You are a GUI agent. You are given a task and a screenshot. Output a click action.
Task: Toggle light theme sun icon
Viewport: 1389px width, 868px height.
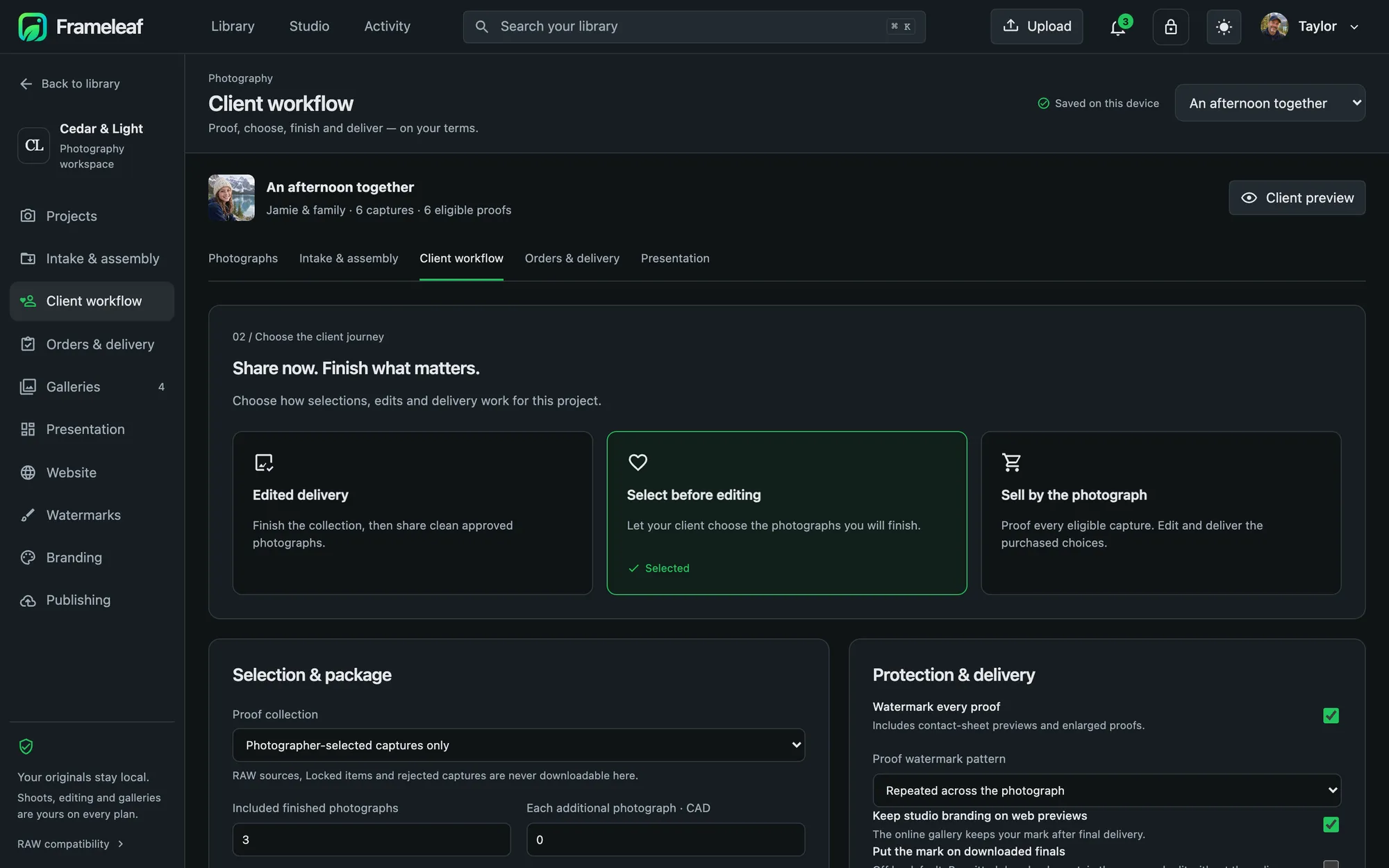coord(1224,26)
